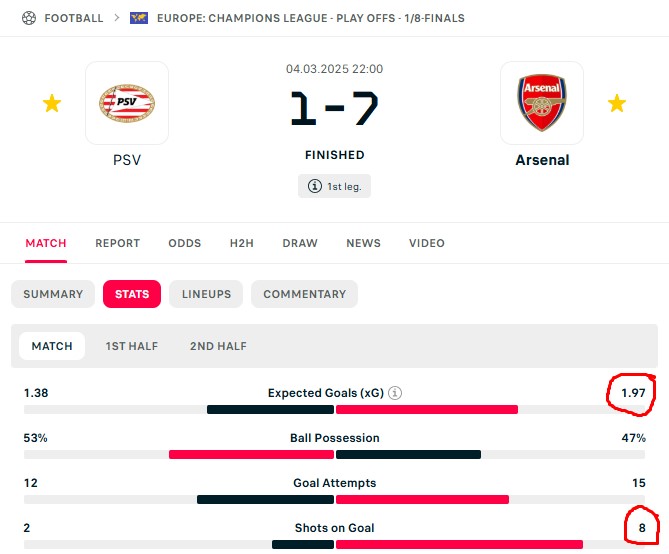Open the Commentary section
This screenshot has width=669, height=554.
click(x=305, y=294)
